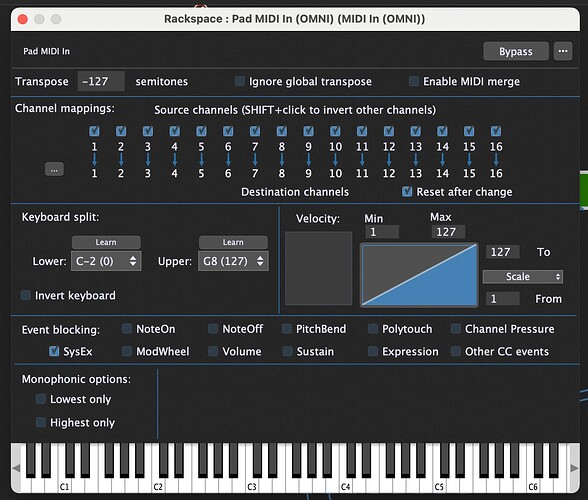
Task: Click the Transpose semitones field
Action: tap(101, 81)
